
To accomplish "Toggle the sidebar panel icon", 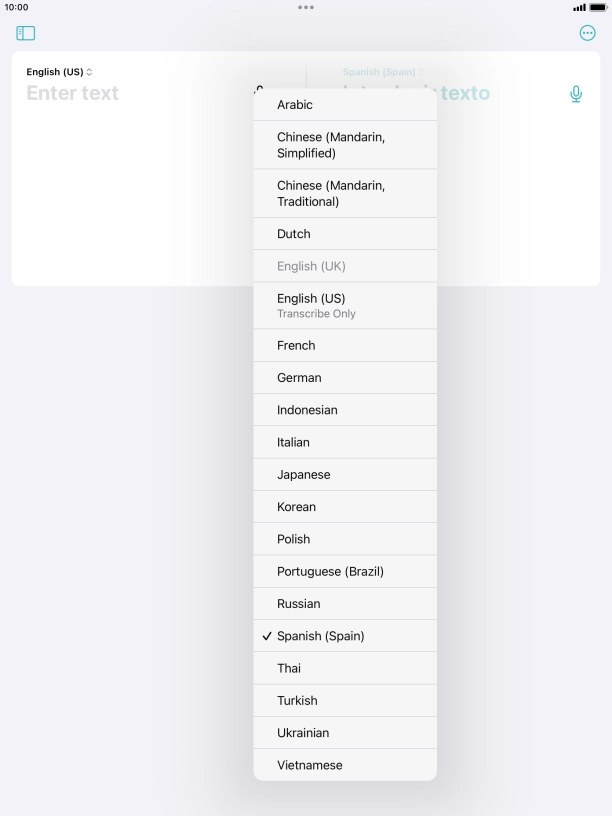I will (x=26, y=33).
